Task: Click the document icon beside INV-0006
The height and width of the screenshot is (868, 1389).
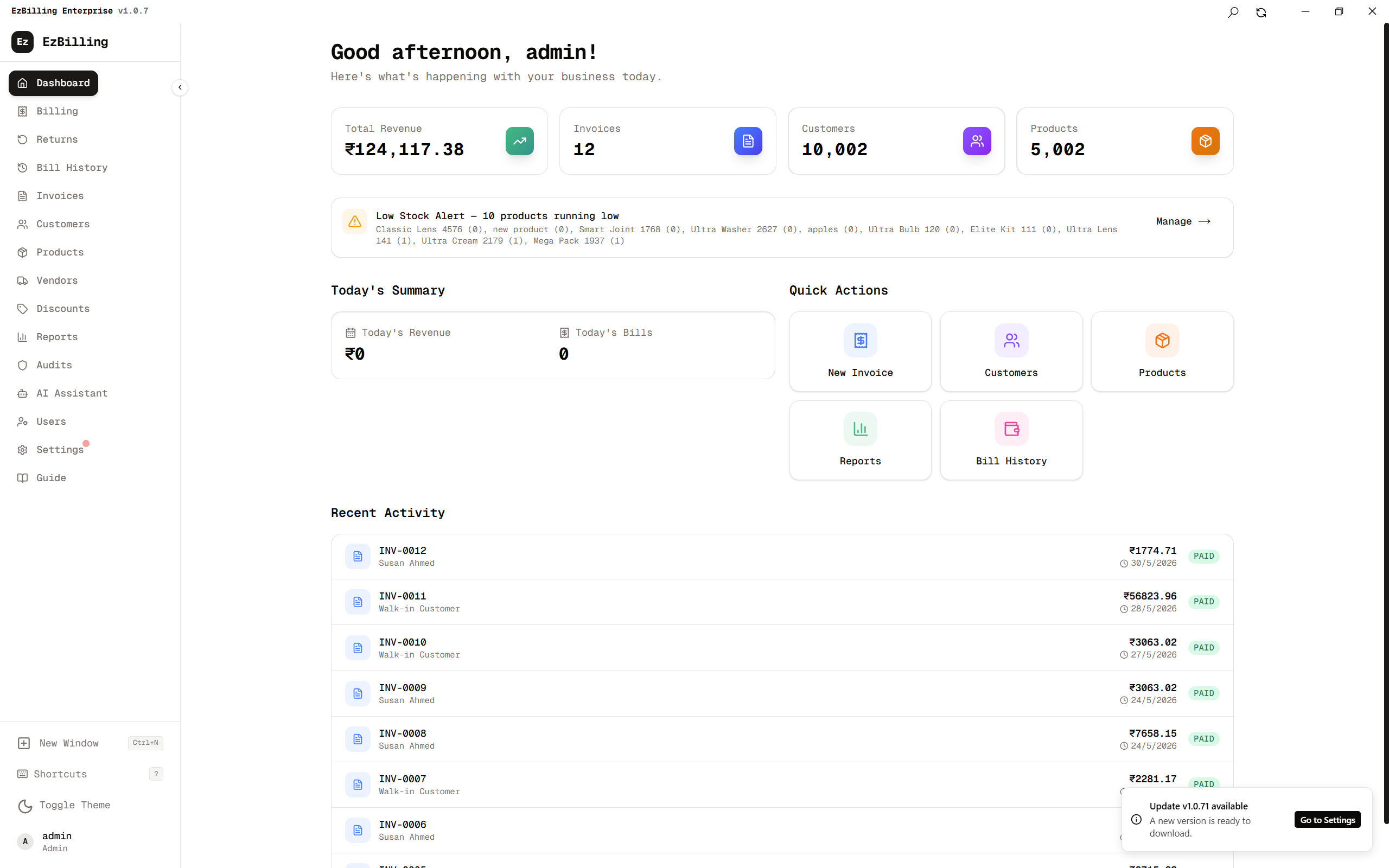Action: (x=358, y=830)
